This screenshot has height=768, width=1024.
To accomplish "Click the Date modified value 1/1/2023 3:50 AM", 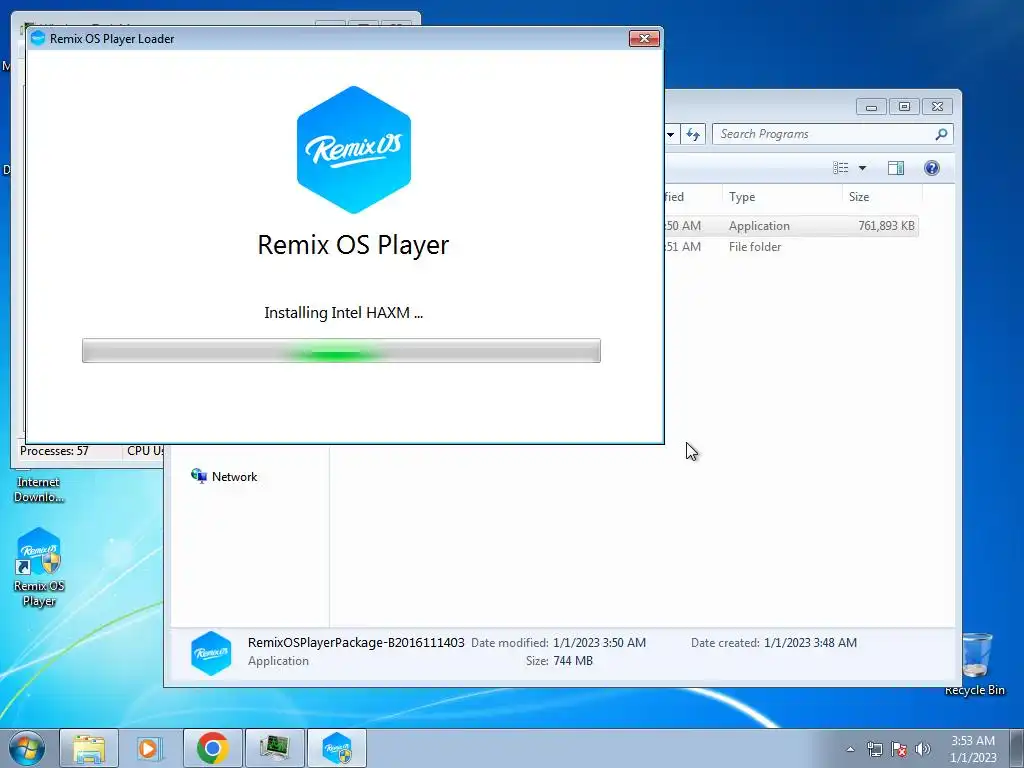I will [x=599, y=643].
